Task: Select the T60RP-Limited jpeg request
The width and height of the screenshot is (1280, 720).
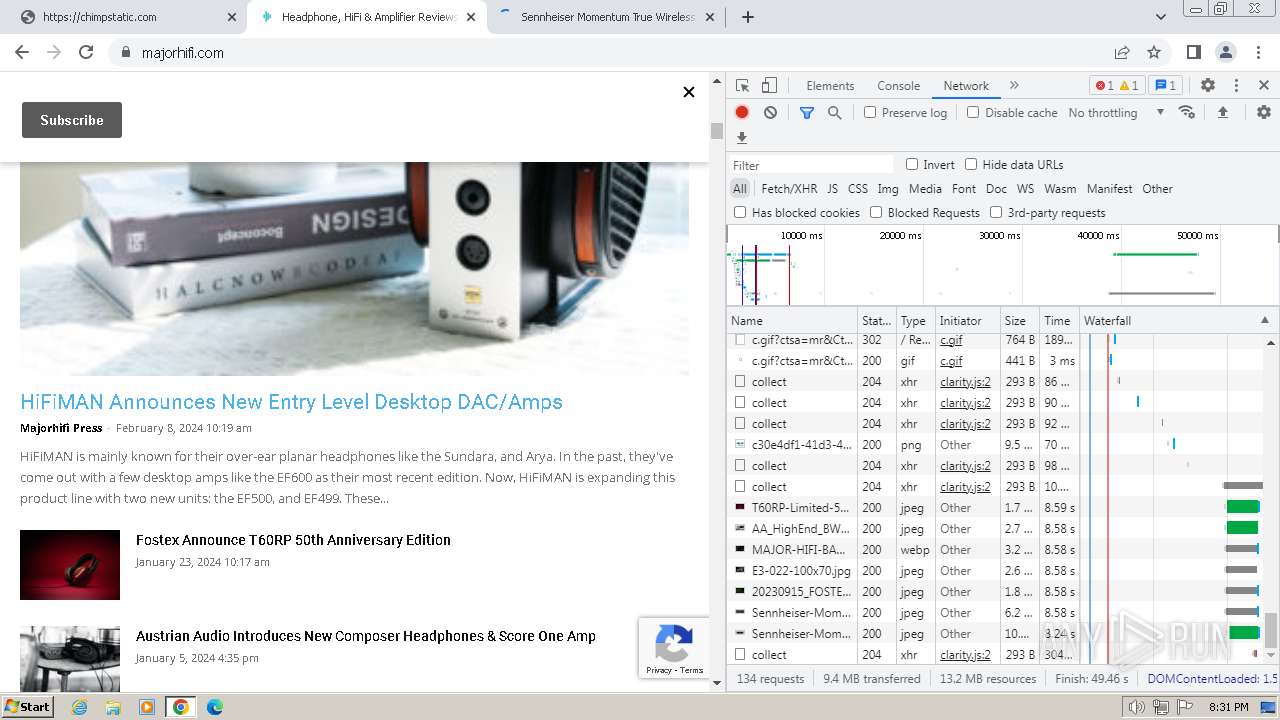Action: 800,508
